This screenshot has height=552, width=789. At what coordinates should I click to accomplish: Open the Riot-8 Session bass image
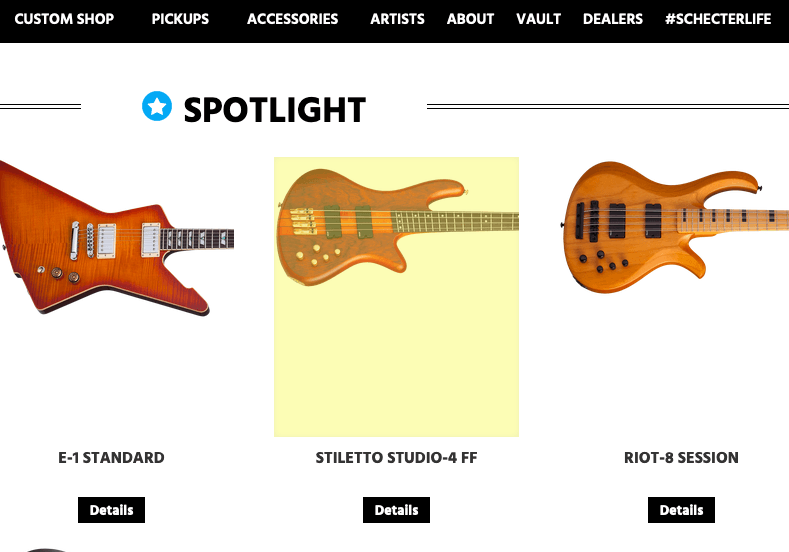pos(674,227)
